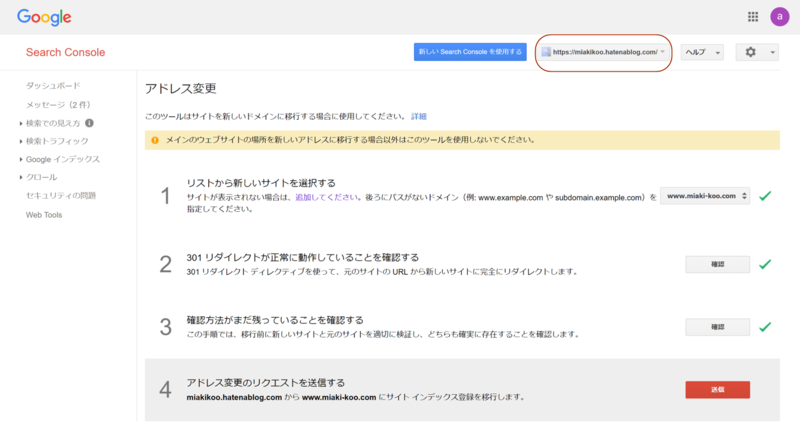
Task: Click the info icon next to 検索での見え方
Action: 89,123
